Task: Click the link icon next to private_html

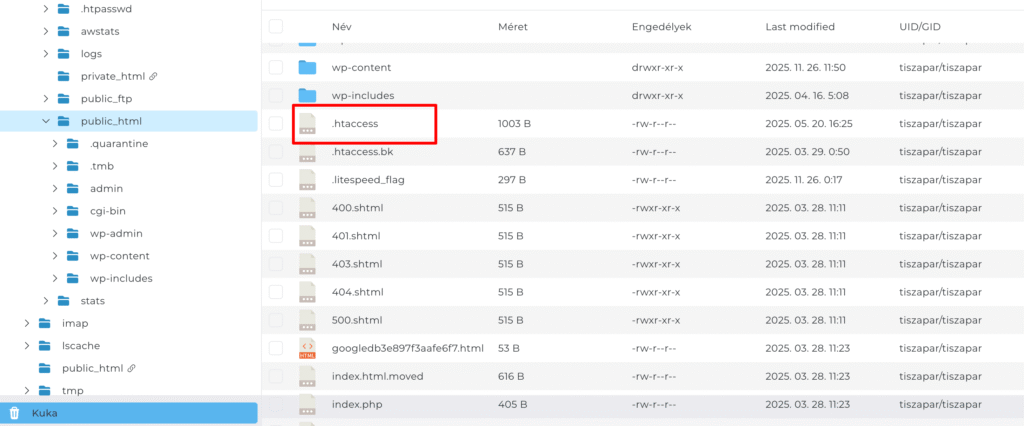Action: 153,76
